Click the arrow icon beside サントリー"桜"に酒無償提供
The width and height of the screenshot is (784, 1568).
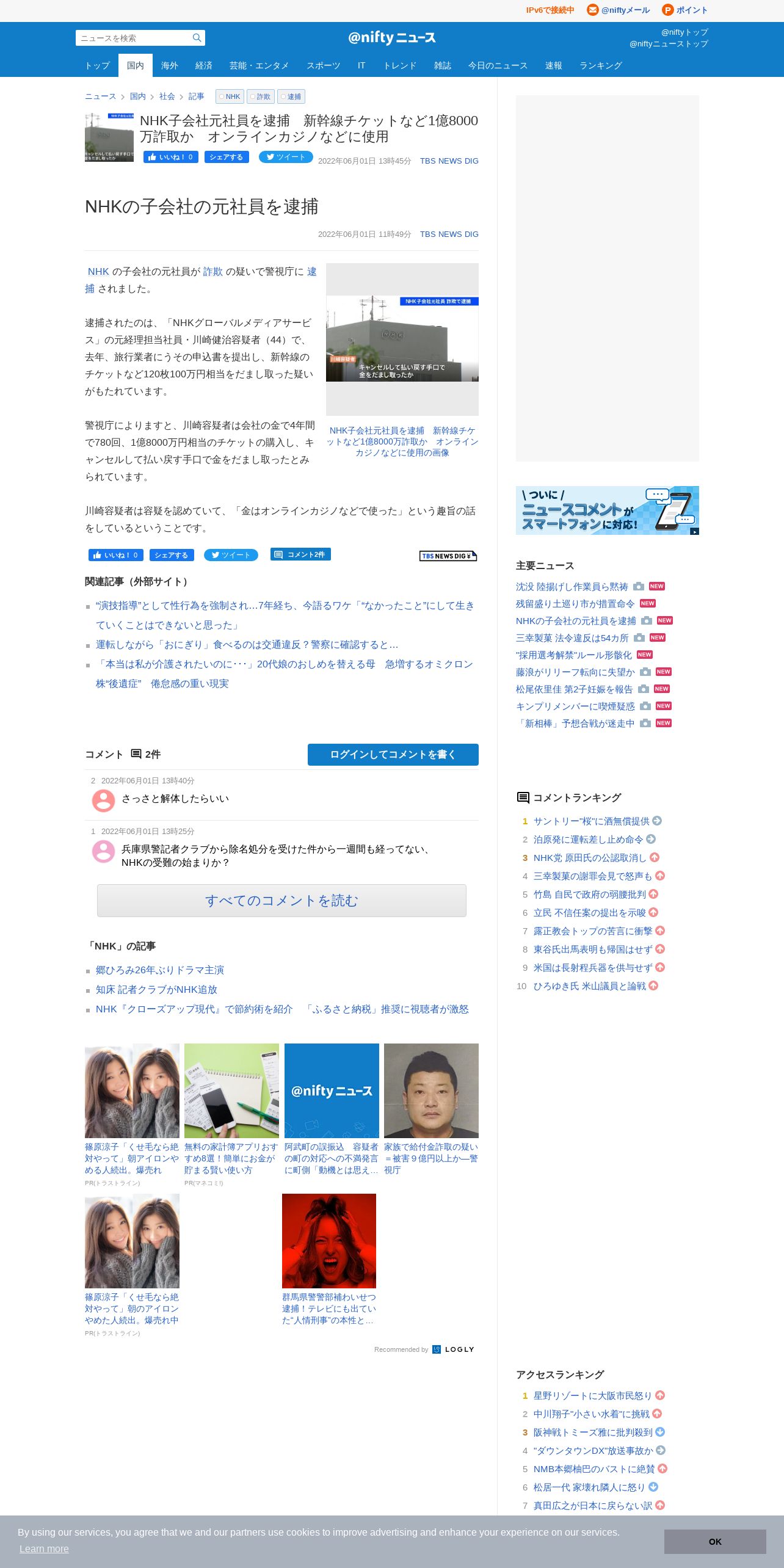[657, 821]
